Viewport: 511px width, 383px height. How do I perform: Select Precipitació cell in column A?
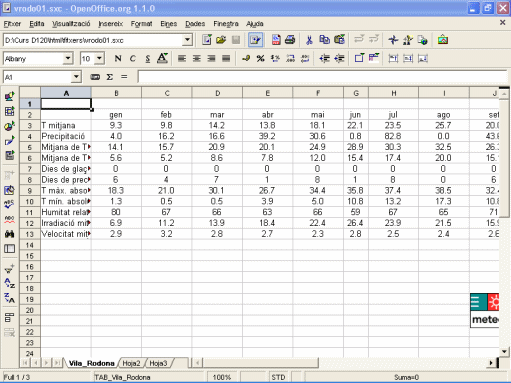[x=66, y=136]
